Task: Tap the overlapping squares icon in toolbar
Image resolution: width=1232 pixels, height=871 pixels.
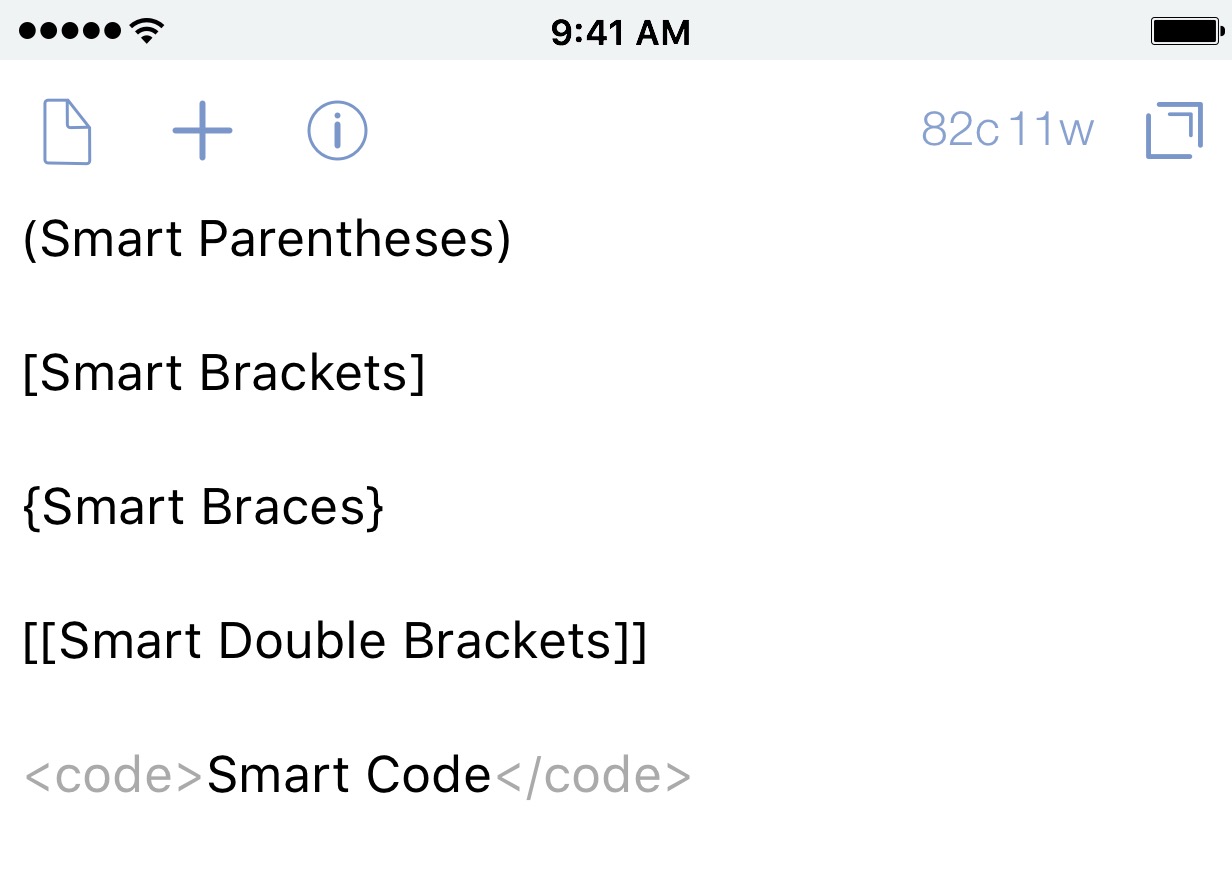Action: pos(1173,130)
